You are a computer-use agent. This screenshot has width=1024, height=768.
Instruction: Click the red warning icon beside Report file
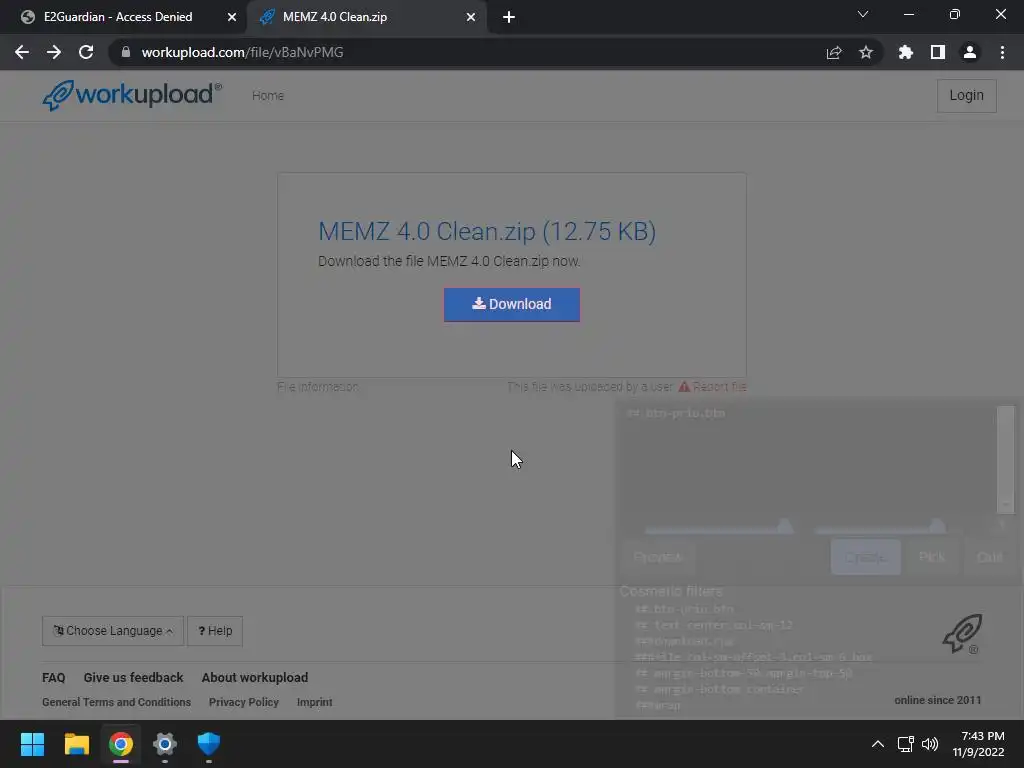tap(684, 387)
